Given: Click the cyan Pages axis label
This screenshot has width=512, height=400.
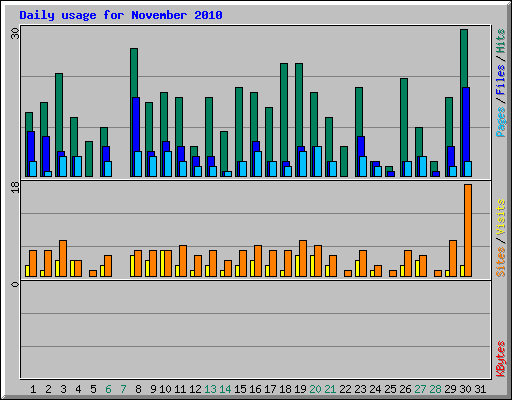Looking at the screenshot, I should tap(500, 122).
